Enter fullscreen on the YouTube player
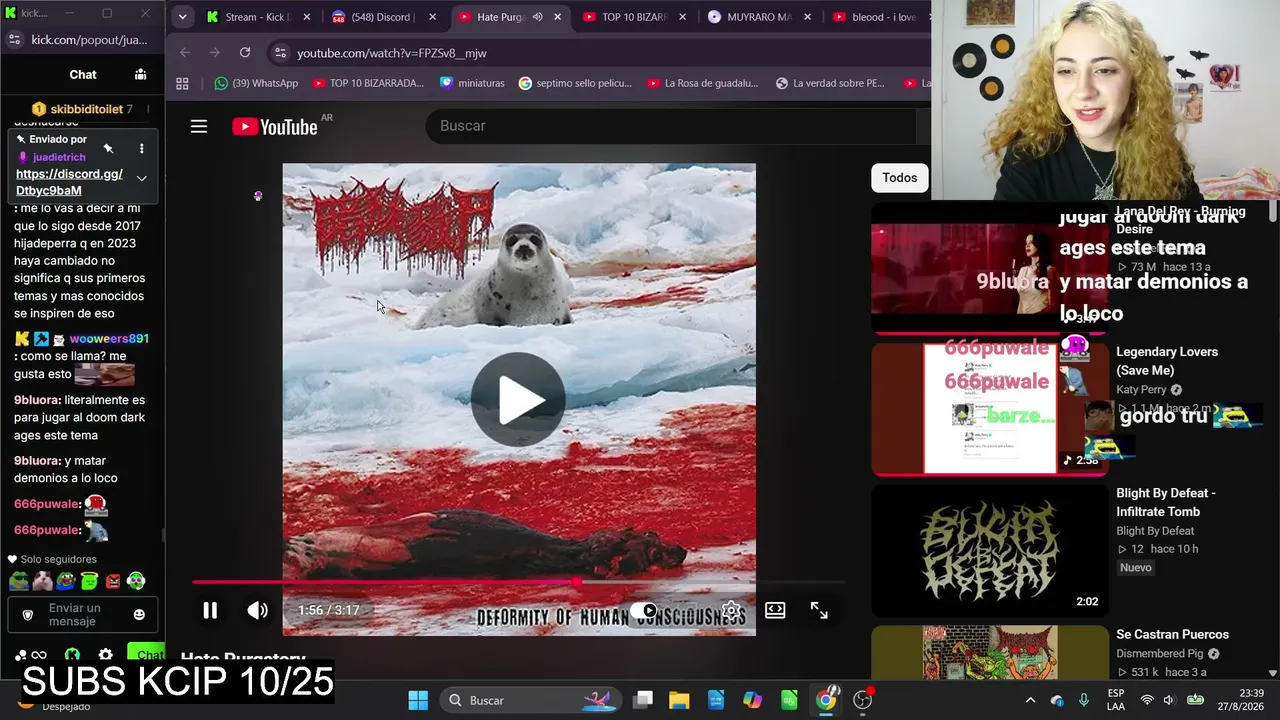1280x720 pixels. click(819, 610)
